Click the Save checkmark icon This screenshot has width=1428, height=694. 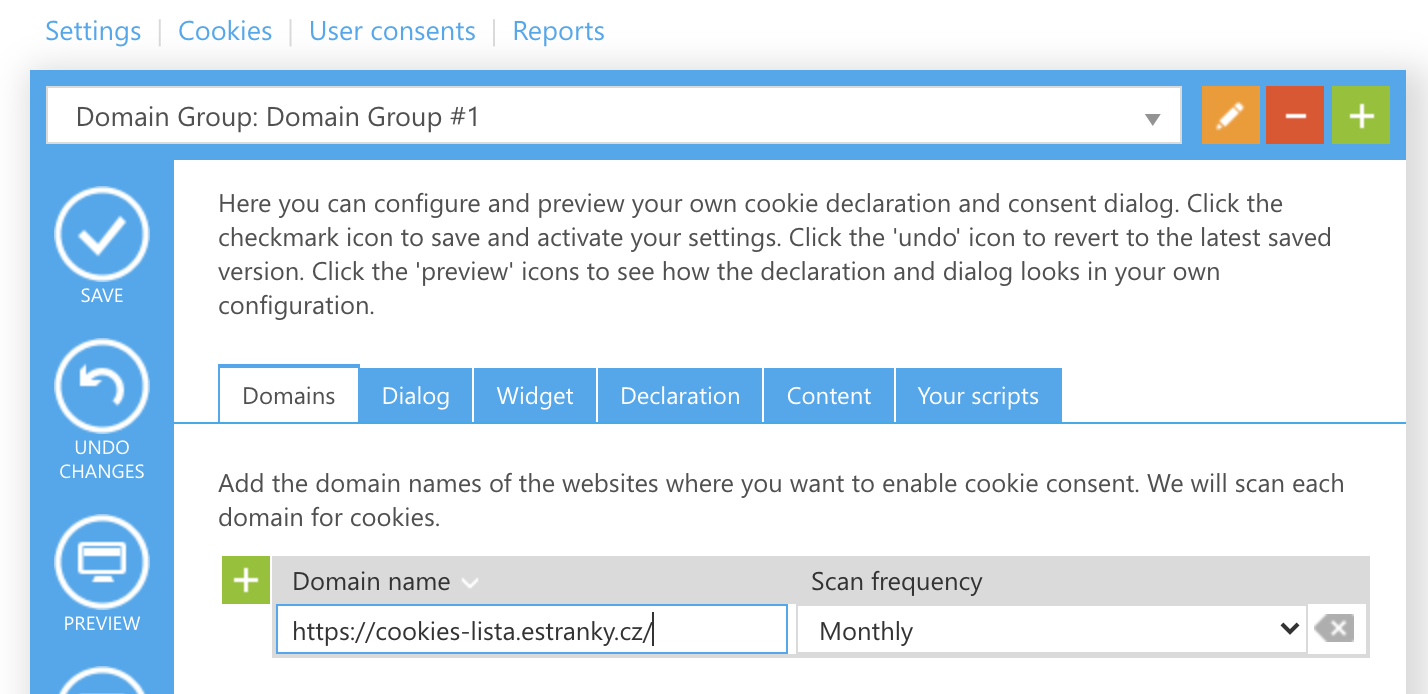tap(101, 234)
